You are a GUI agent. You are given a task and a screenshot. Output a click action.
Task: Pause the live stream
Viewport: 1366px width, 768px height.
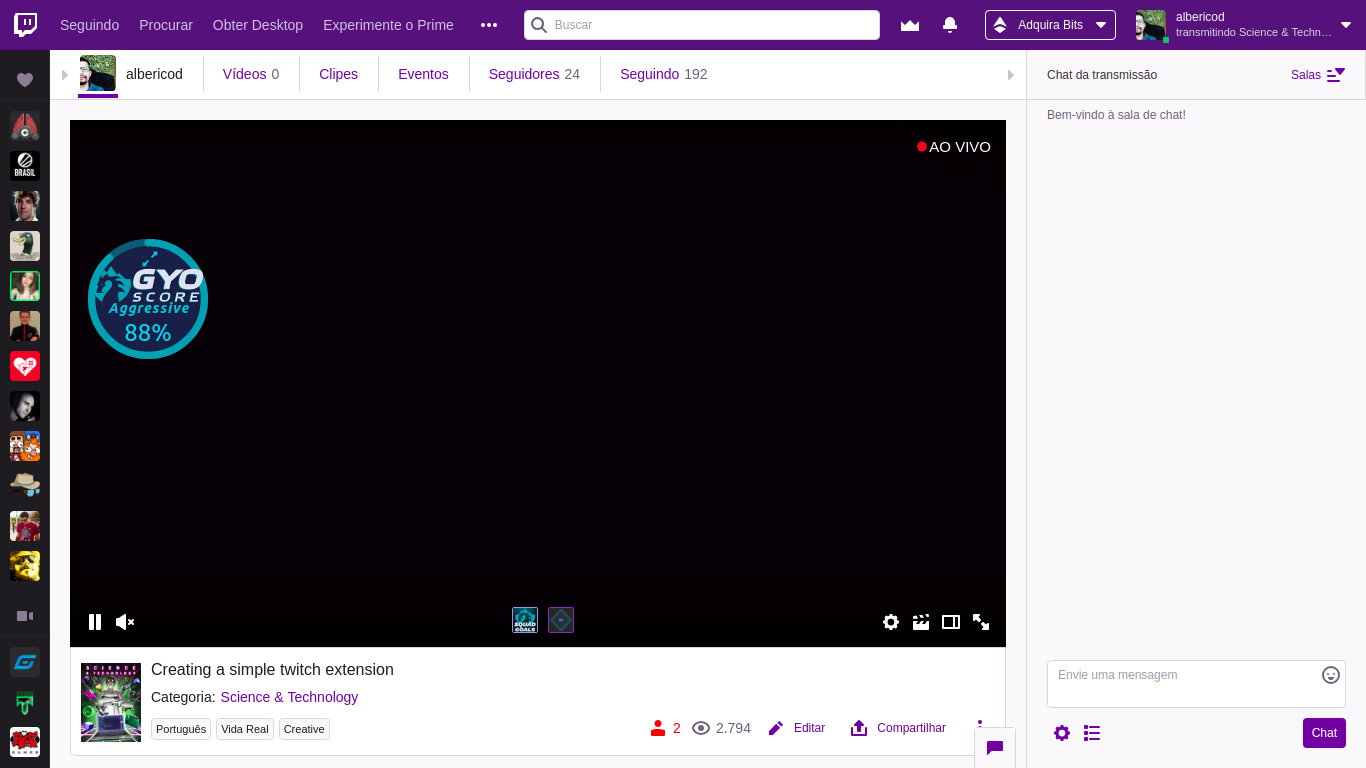(95, 622)
